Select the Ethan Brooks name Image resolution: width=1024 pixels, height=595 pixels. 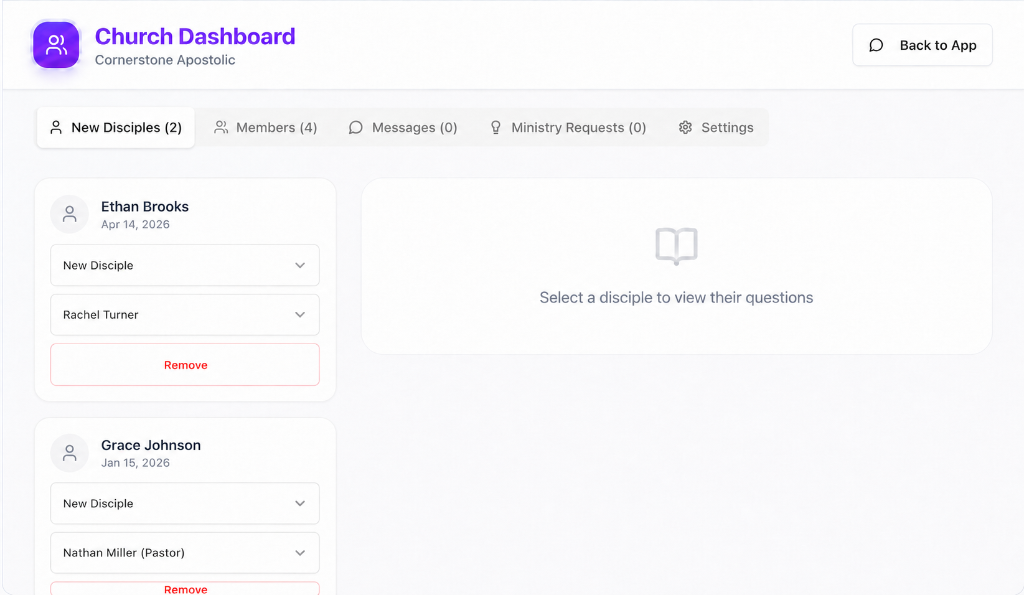click(145, 206)
